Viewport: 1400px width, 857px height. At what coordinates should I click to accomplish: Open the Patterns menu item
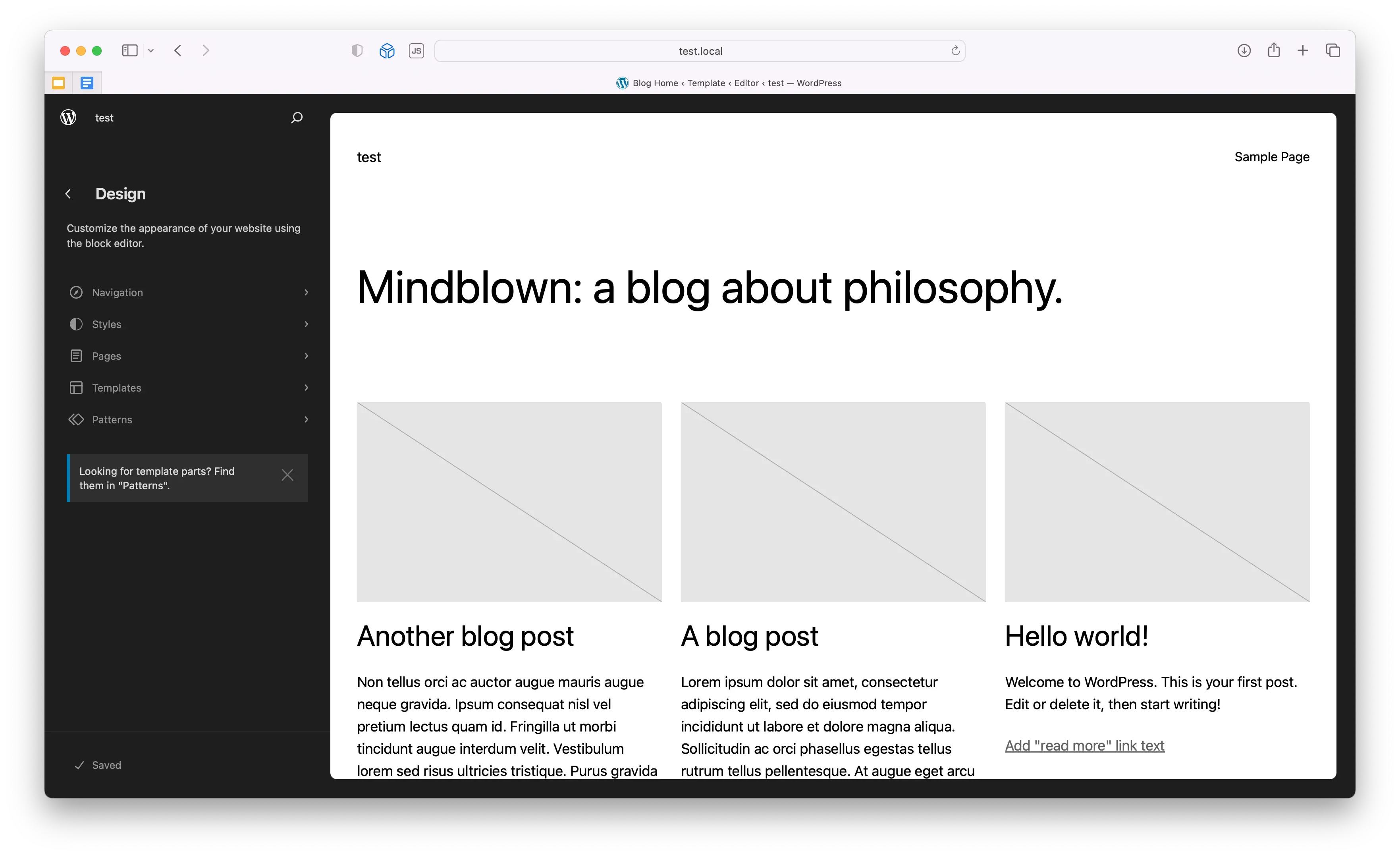click(x=187, y=419)
